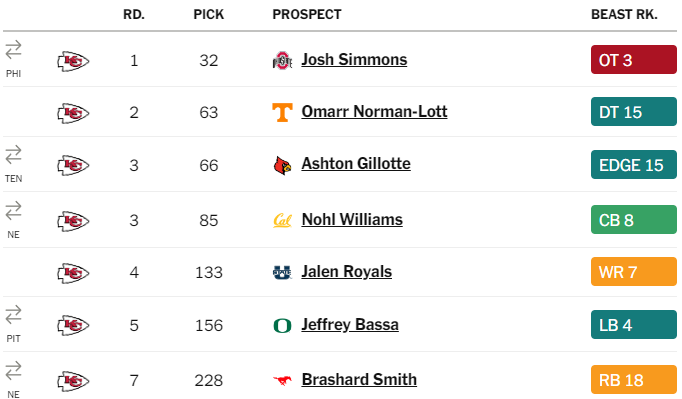Screen dimensions: 682x399
Task: Click the PHI trade arrows icon
Action: point(13,50)
